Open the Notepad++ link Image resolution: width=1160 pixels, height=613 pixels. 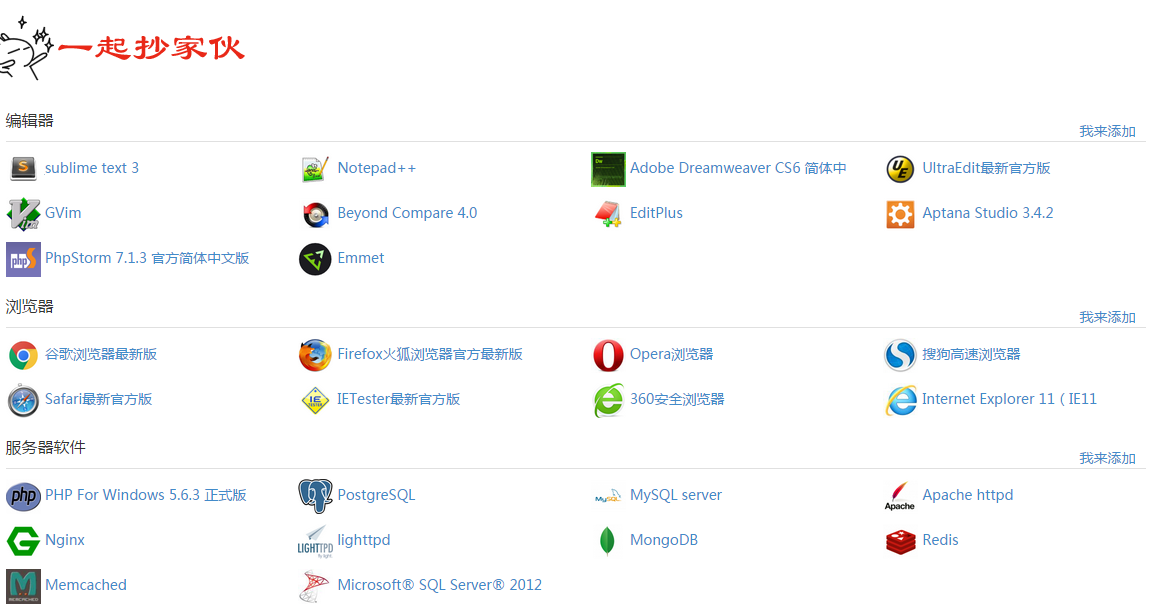tap(377, 168)
